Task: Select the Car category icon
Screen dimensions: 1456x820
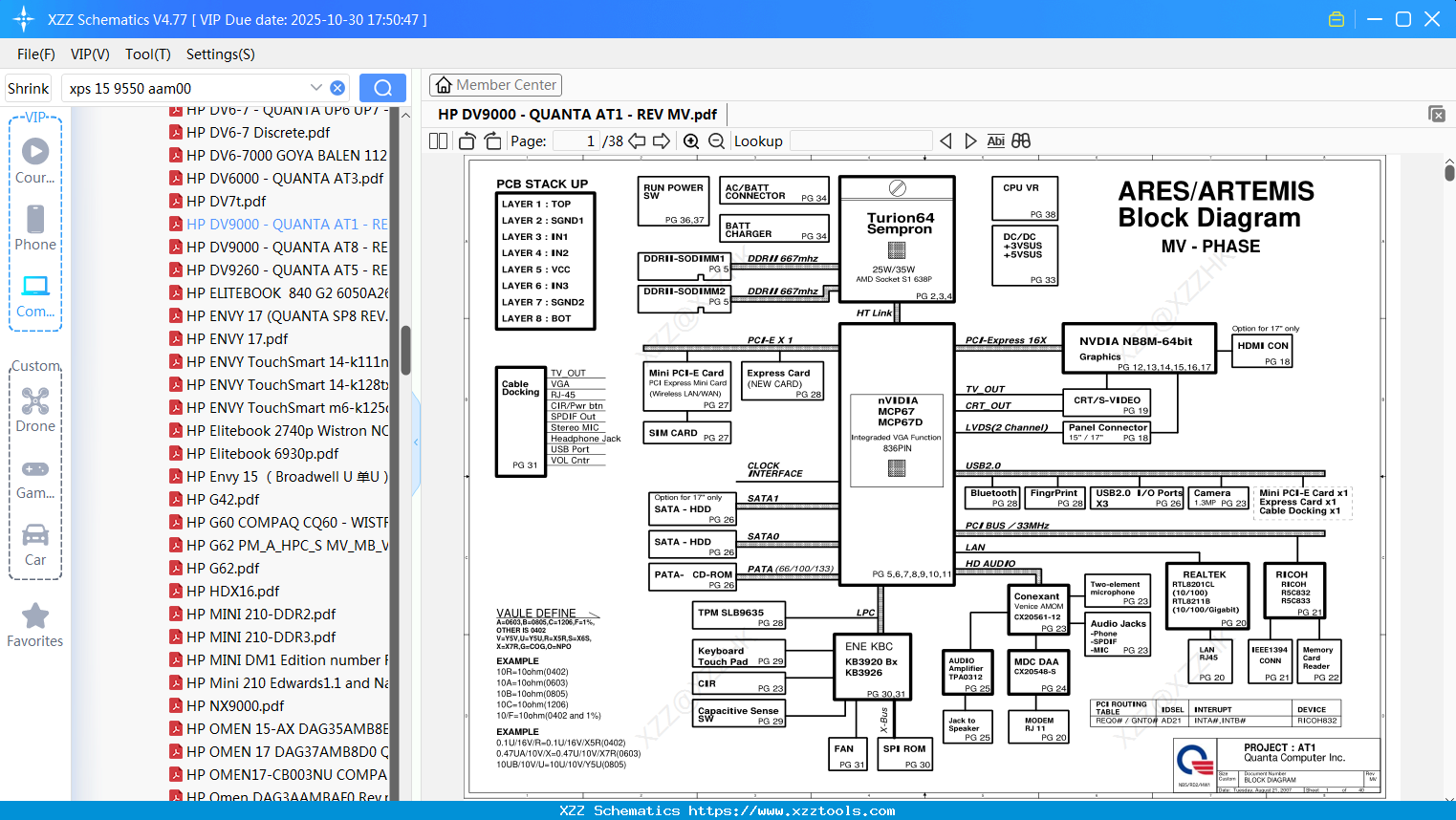Action: [x=35, y=544]
